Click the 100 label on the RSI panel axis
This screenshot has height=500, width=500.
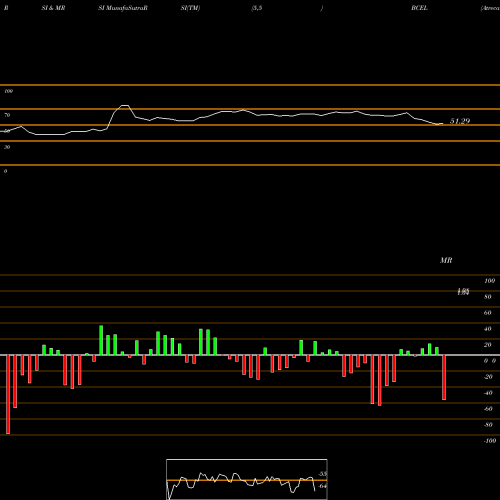pos(8,91)
